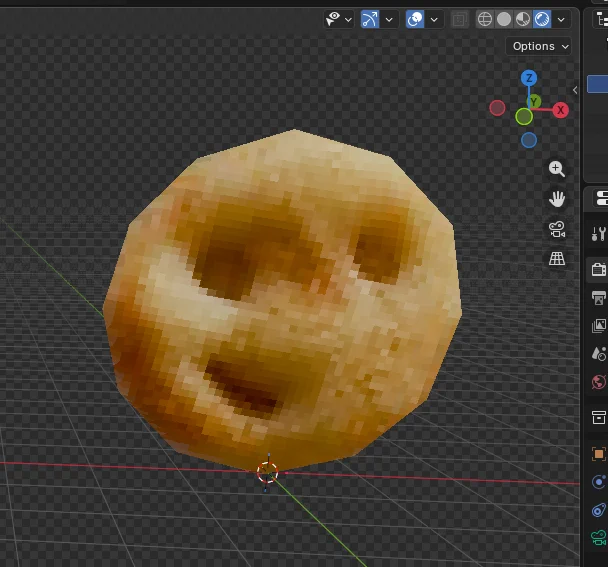Open the orange Object properties tab

[598, 454]
